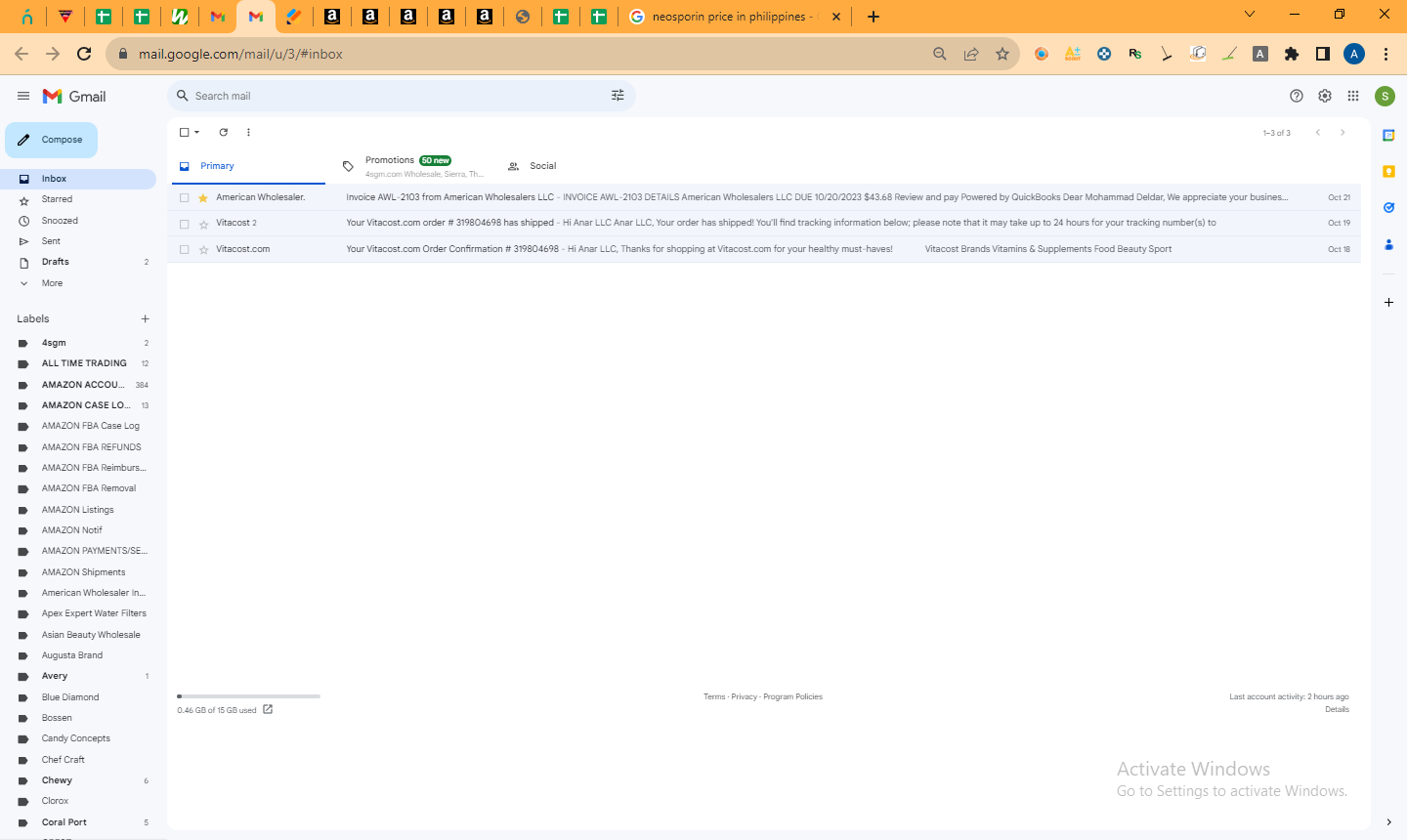The height and width of the screenshot is (840, 1407).
Task: Unstar the American Wholesaler invoice email
Action: point(203,197)
